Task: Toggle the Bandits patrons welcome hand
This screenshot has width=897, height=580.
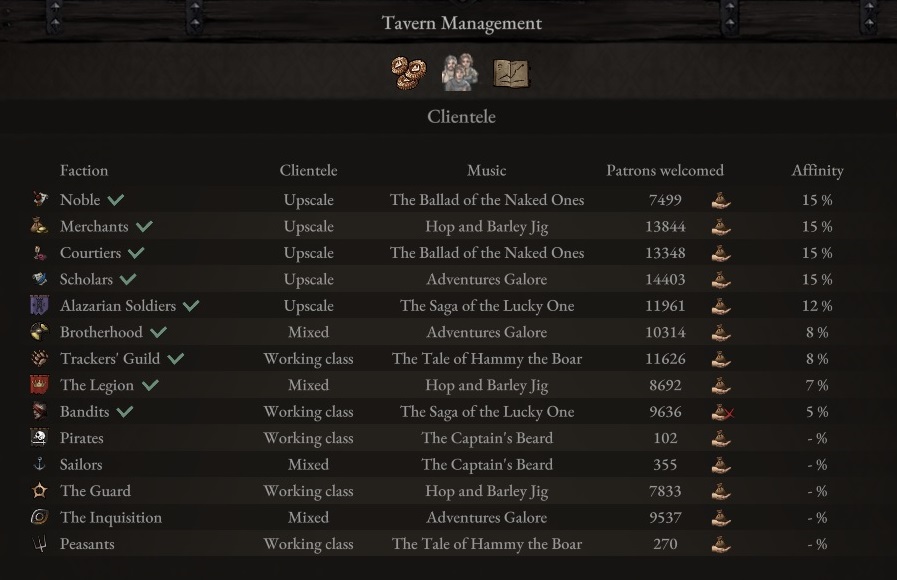Action: coord(722,412)
